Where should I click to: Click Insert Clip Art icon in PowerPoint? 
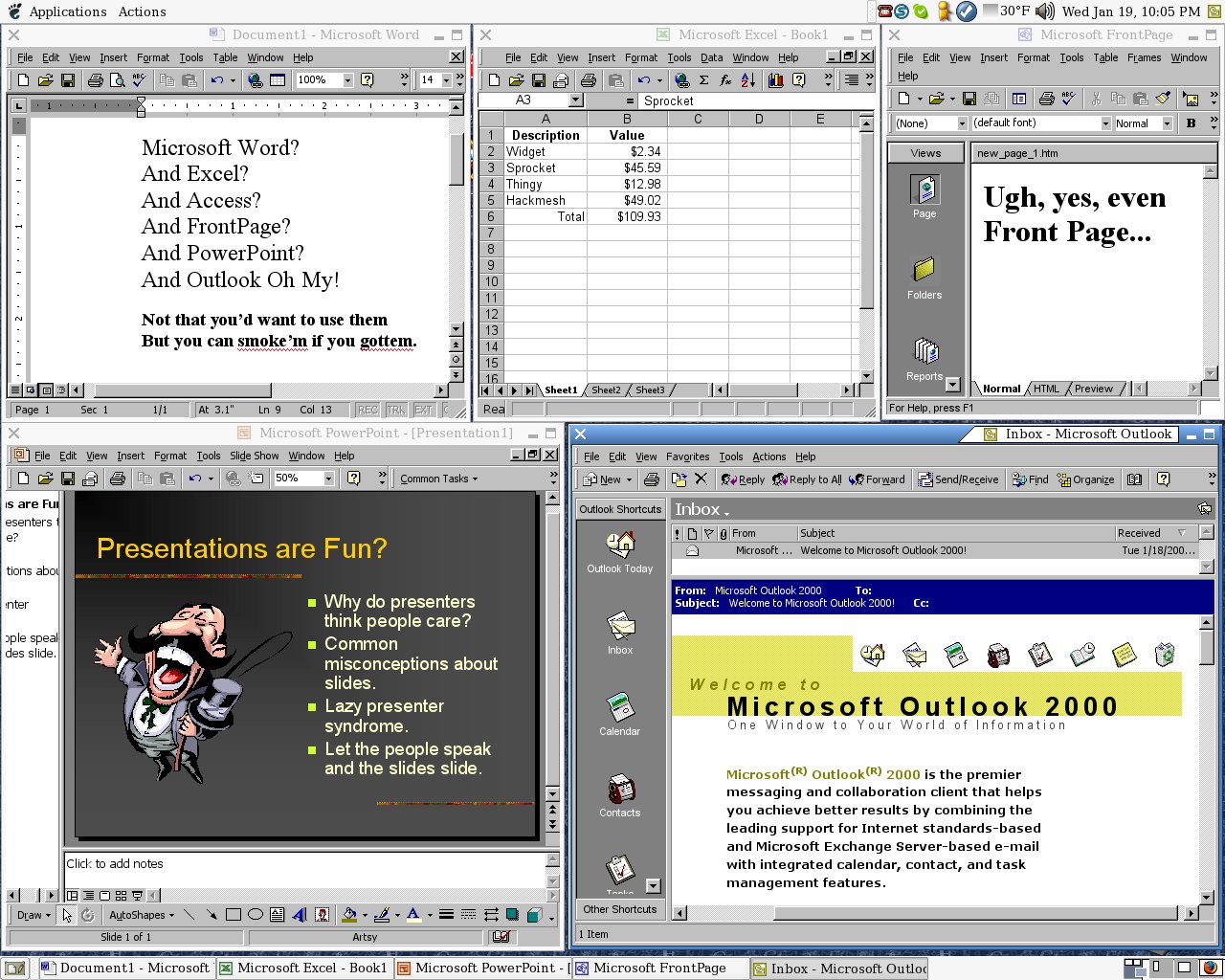(x=323, y=915)
